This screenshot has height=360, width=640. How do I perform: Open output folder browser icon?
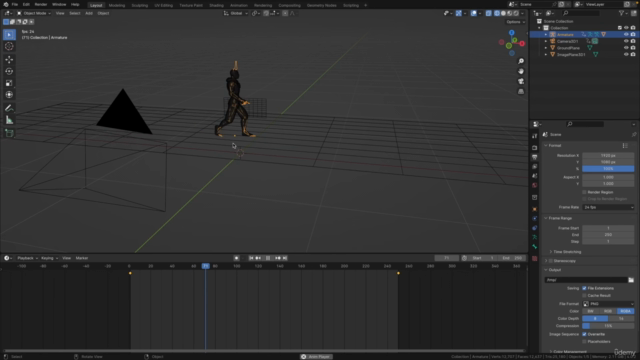point(631,280)
